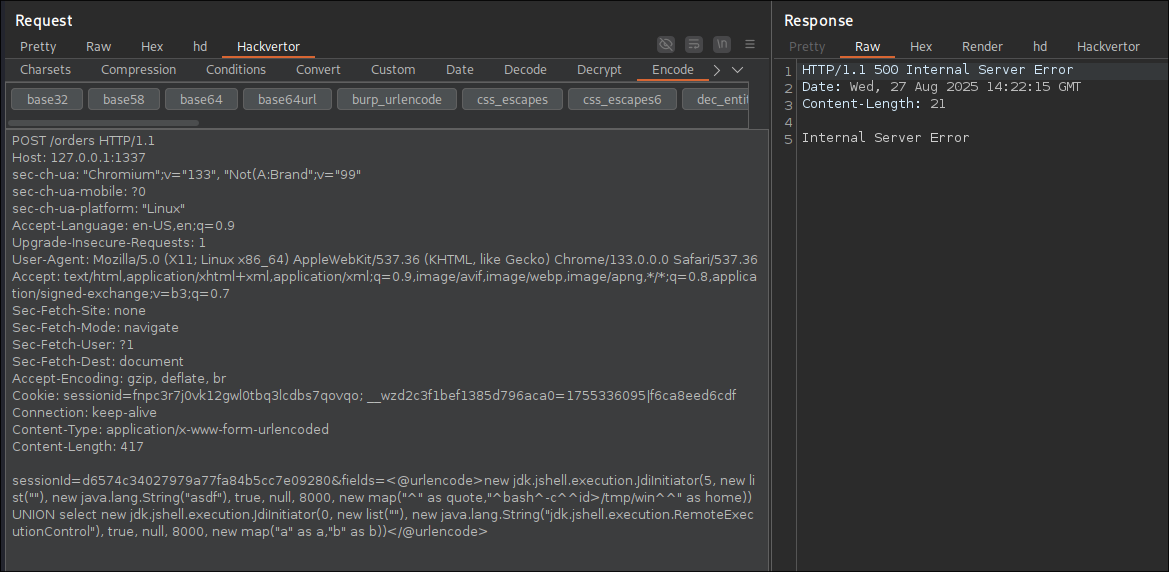Click the Accept-Encoding header line
Viewport: 1169px width, 572px height.
(119, 378)
